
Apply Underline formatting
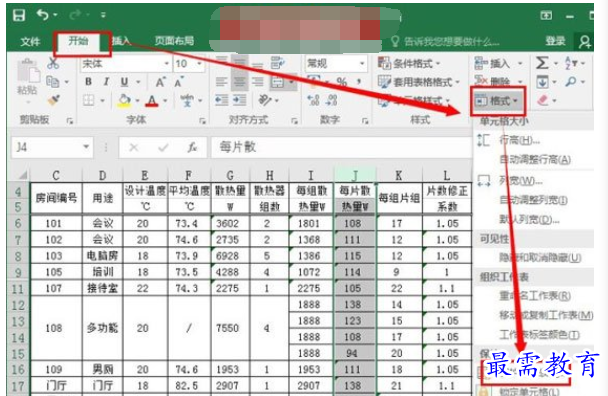(x=124, y=81)
